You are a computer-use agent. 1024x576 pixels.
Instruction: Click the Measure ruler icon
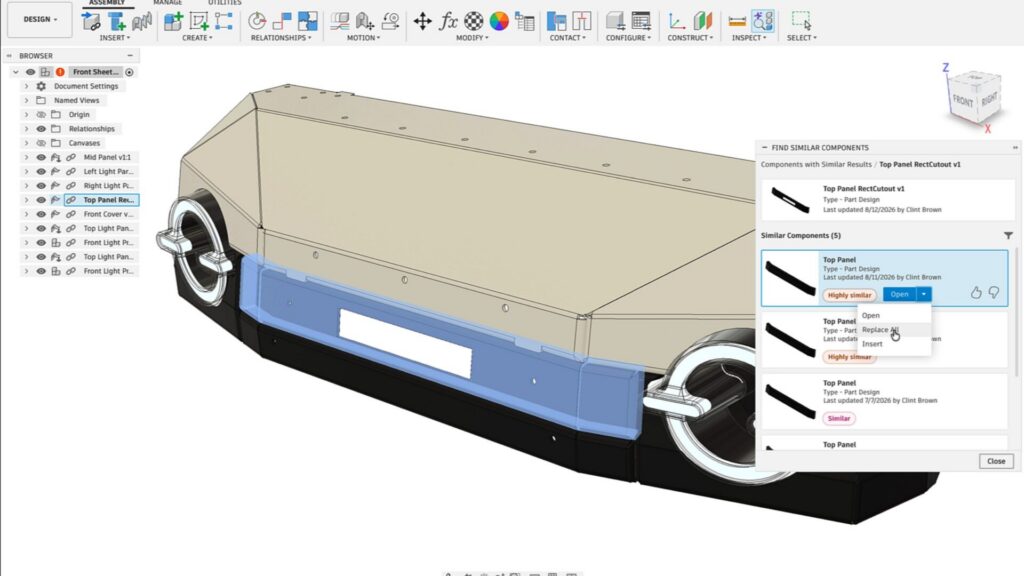[737, 21]
